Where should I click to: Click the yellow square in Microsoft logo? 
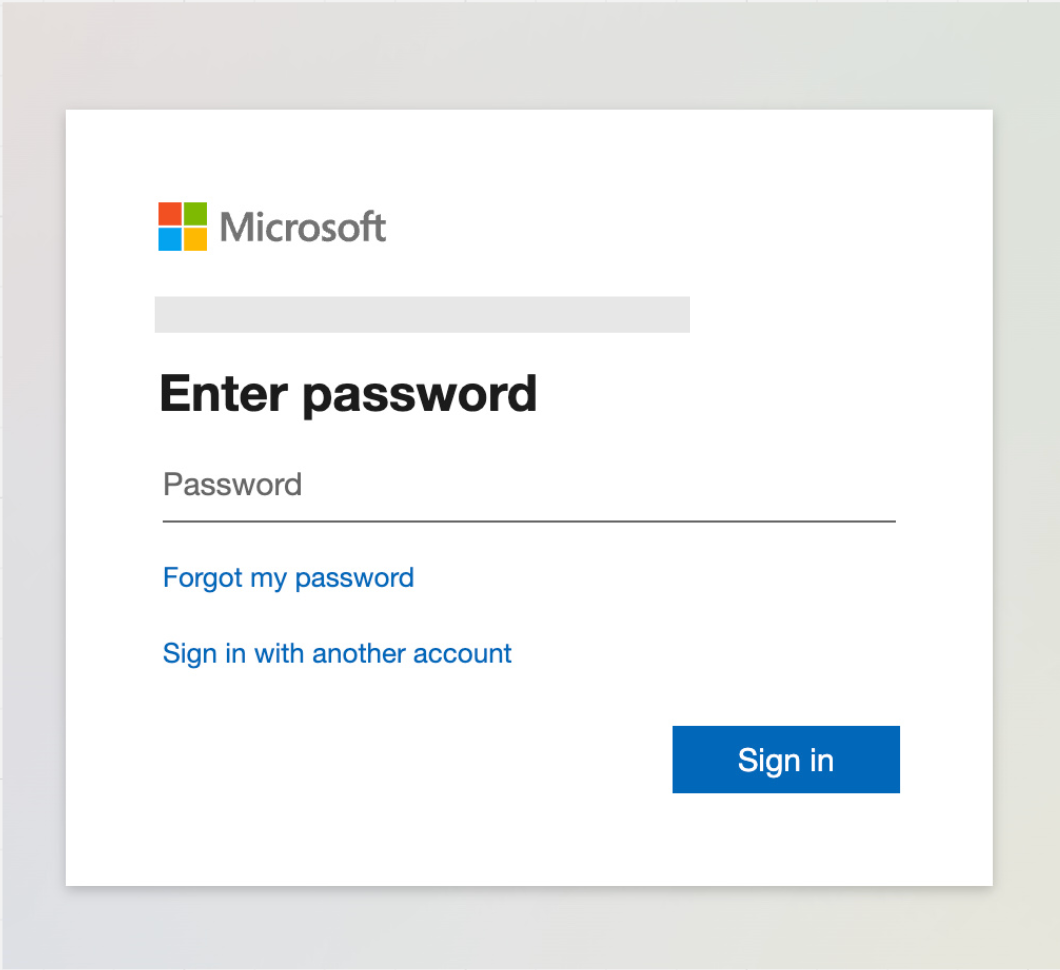pyautogui.click(x=195, y=239)
